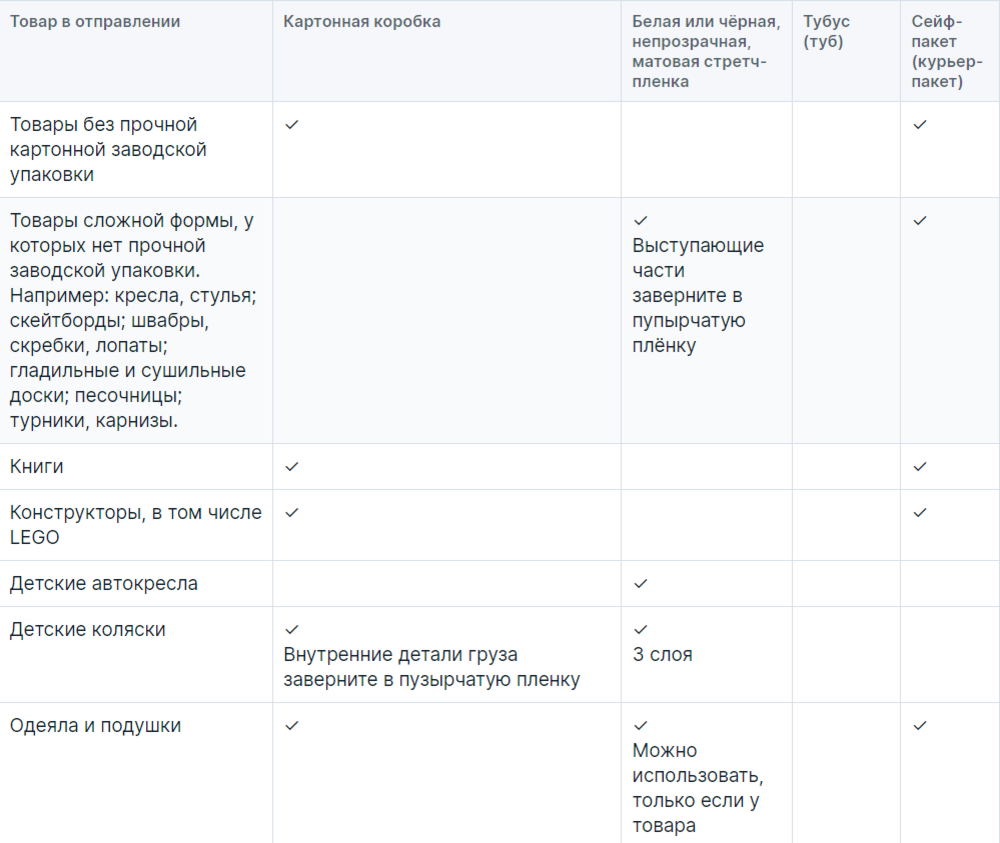
Task: Click 'Товар в отправлении' header cell
Action: point(95,22)
